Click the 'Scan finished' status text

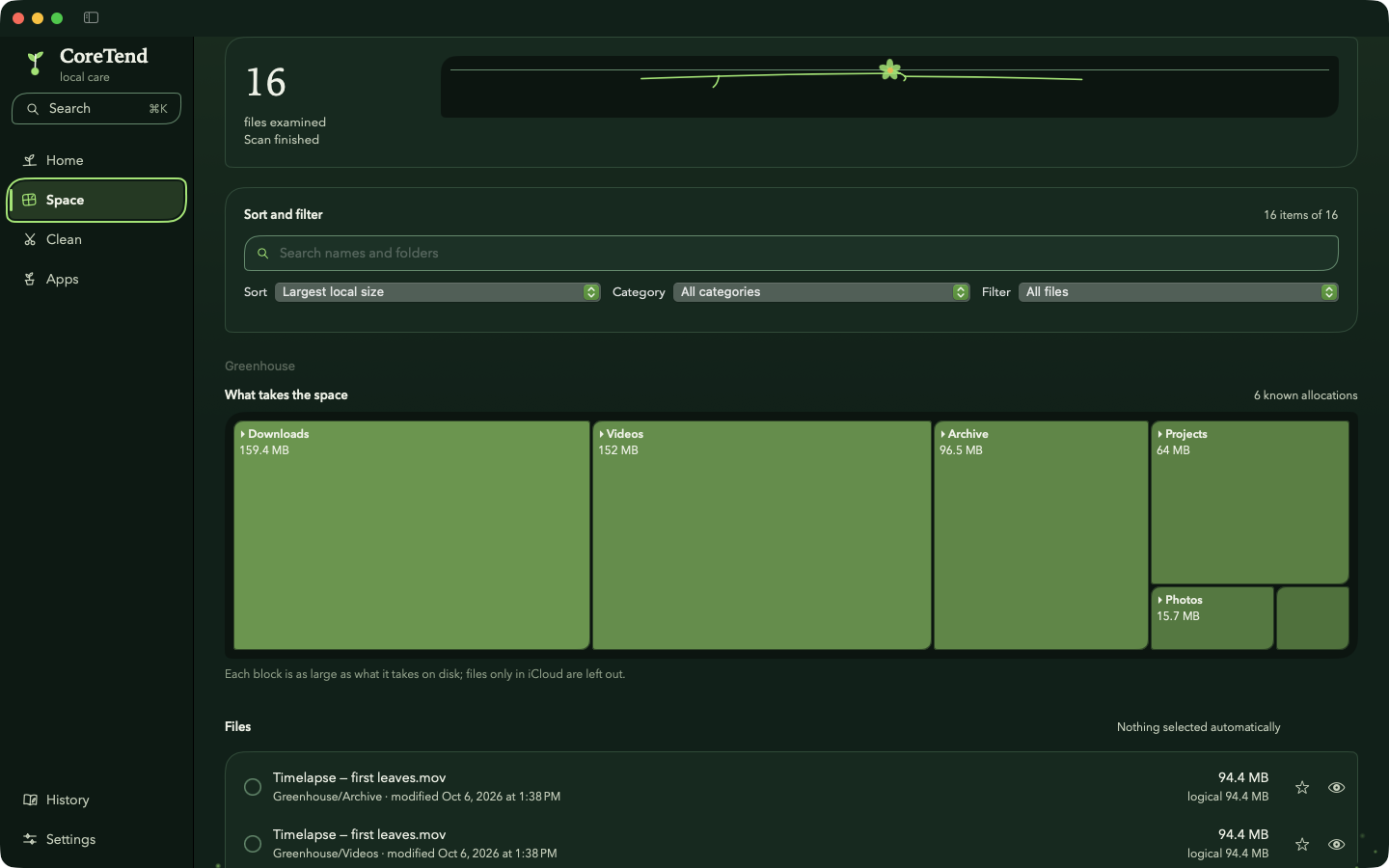pos(282,140)
